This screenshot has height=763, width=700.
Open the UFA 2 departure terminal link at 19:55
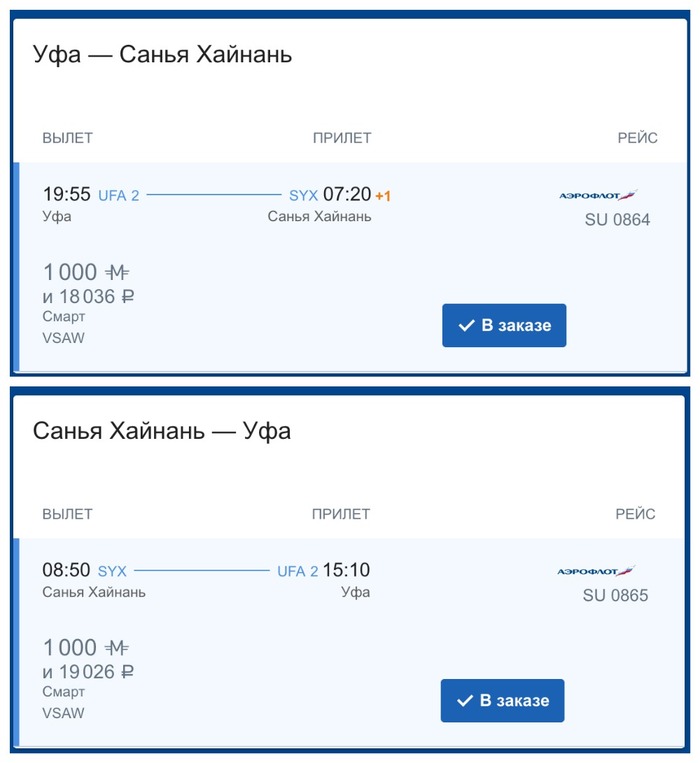click(119, 196)
